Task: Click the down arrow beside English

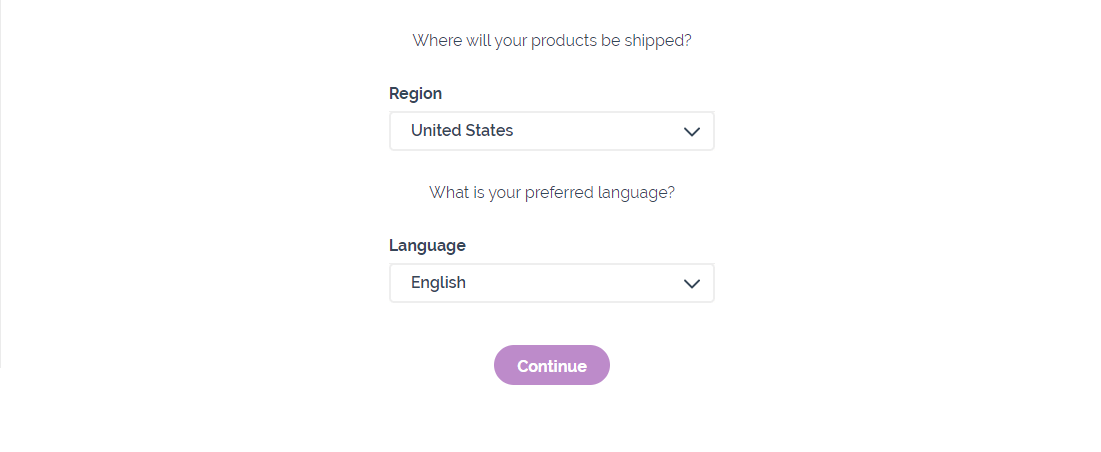Action: point(692,284)
